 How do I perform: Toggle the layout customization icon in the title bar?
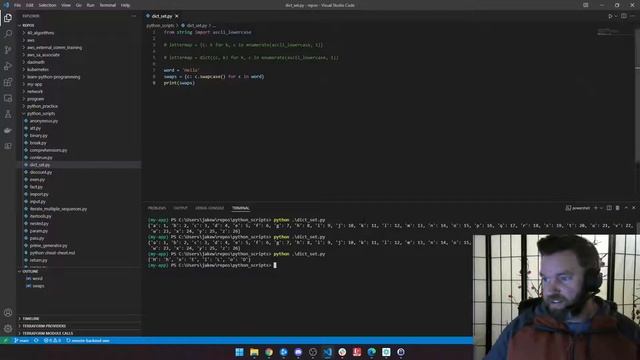586,5
